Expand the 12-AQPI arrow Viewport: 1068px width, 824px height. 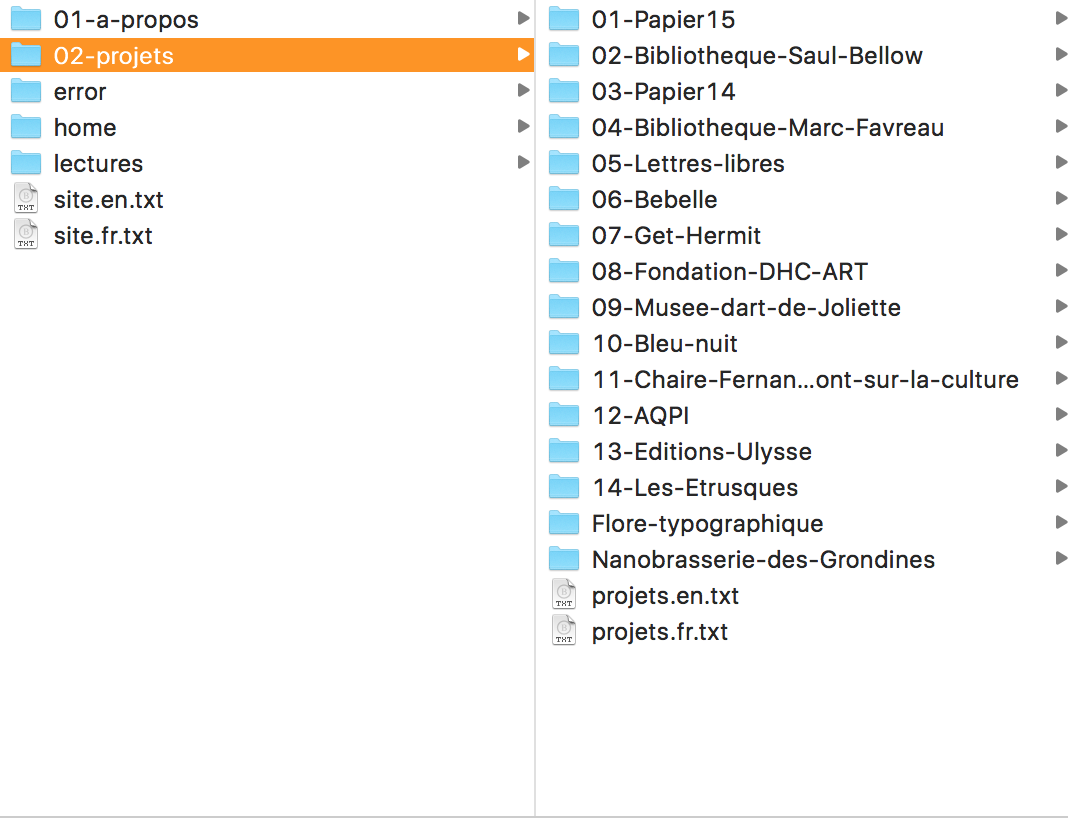point(1061,415)
